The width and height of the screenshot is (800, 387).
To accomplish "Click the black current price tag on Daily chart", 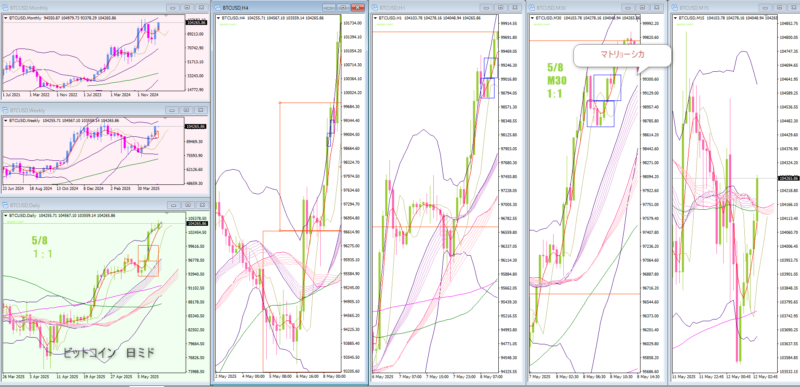I will click(196, 223).
